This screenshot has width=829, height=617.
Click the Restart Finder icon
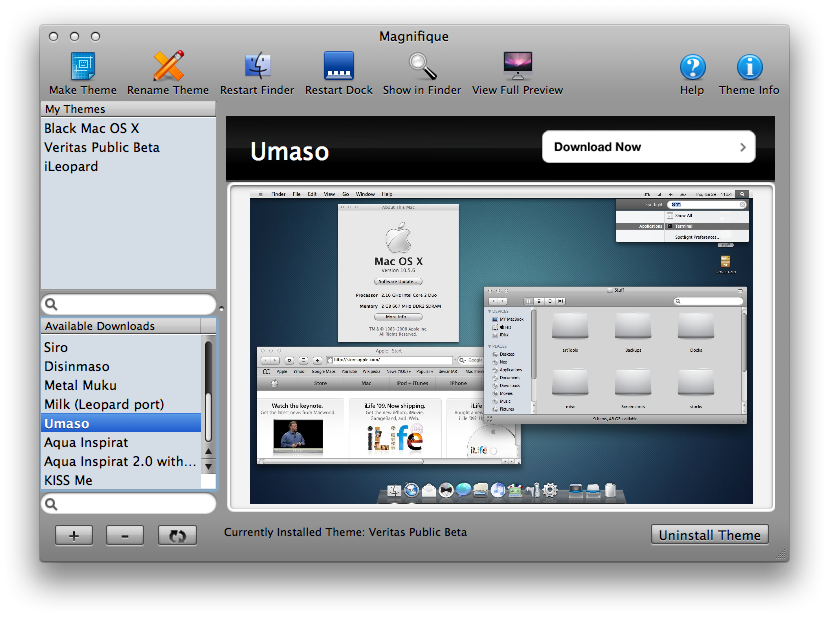(257, 66)
